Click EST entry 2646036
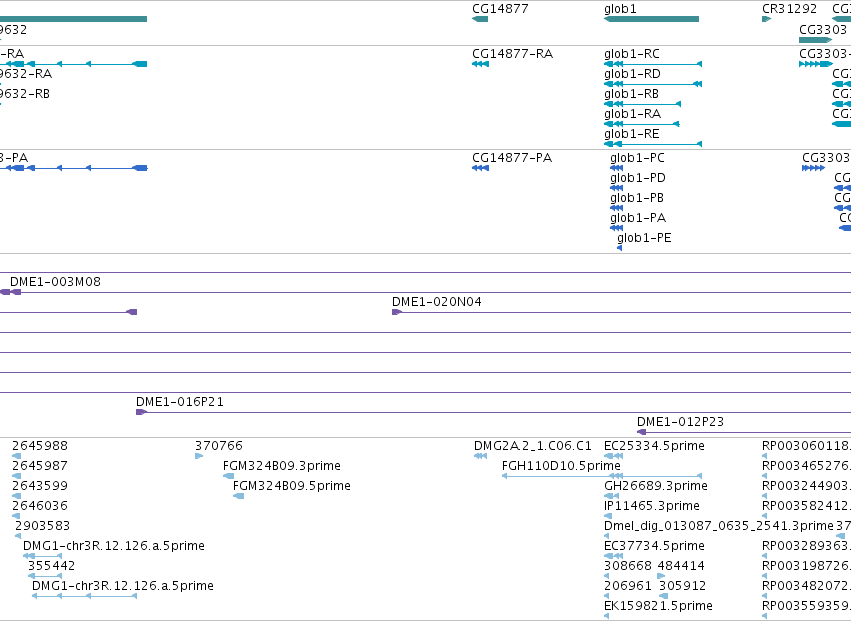The image size is (851, 621). (40, 506)
